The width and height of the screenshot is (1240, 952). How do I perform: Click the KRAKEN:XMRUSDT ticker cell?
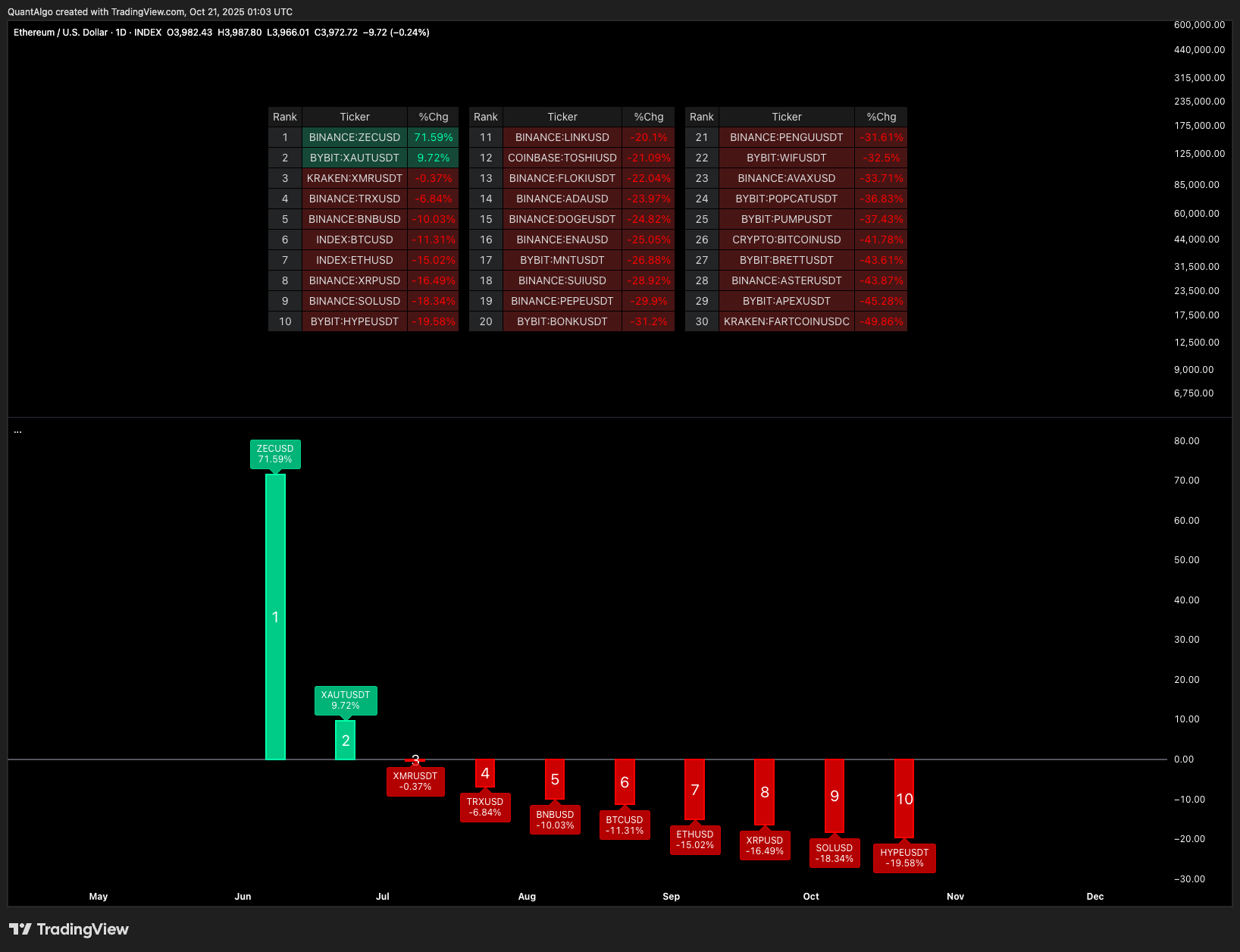[355, 178]
